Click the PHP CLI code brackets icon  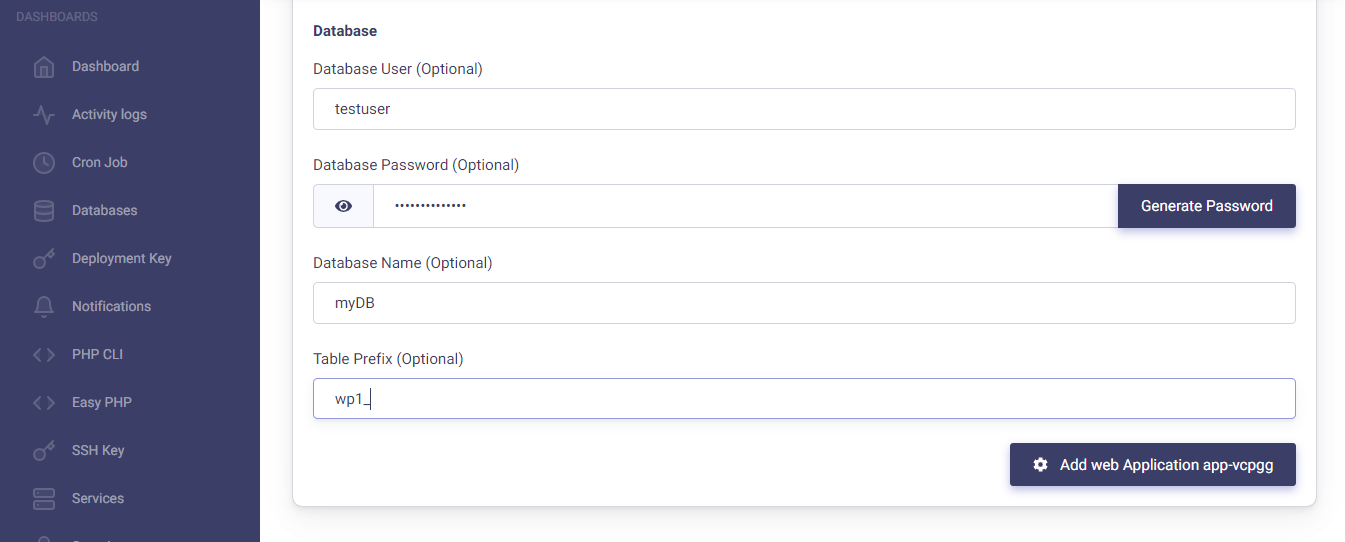(x=44, y=355)
